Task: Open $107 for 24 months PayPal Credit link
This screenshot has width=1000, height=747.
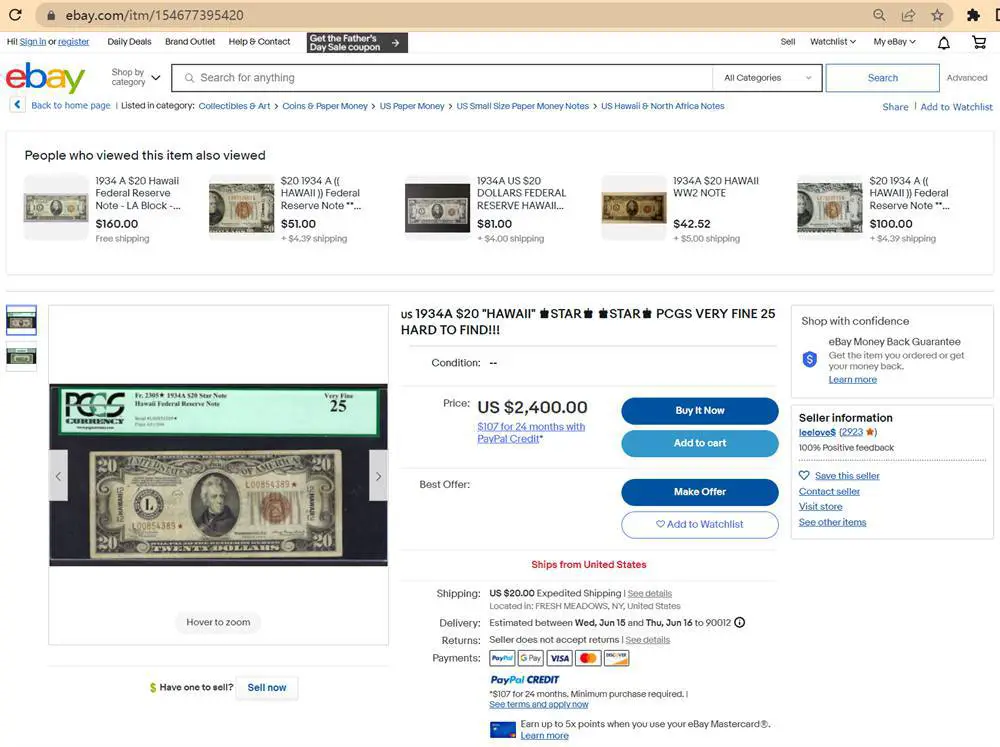Action: point(531,433)
